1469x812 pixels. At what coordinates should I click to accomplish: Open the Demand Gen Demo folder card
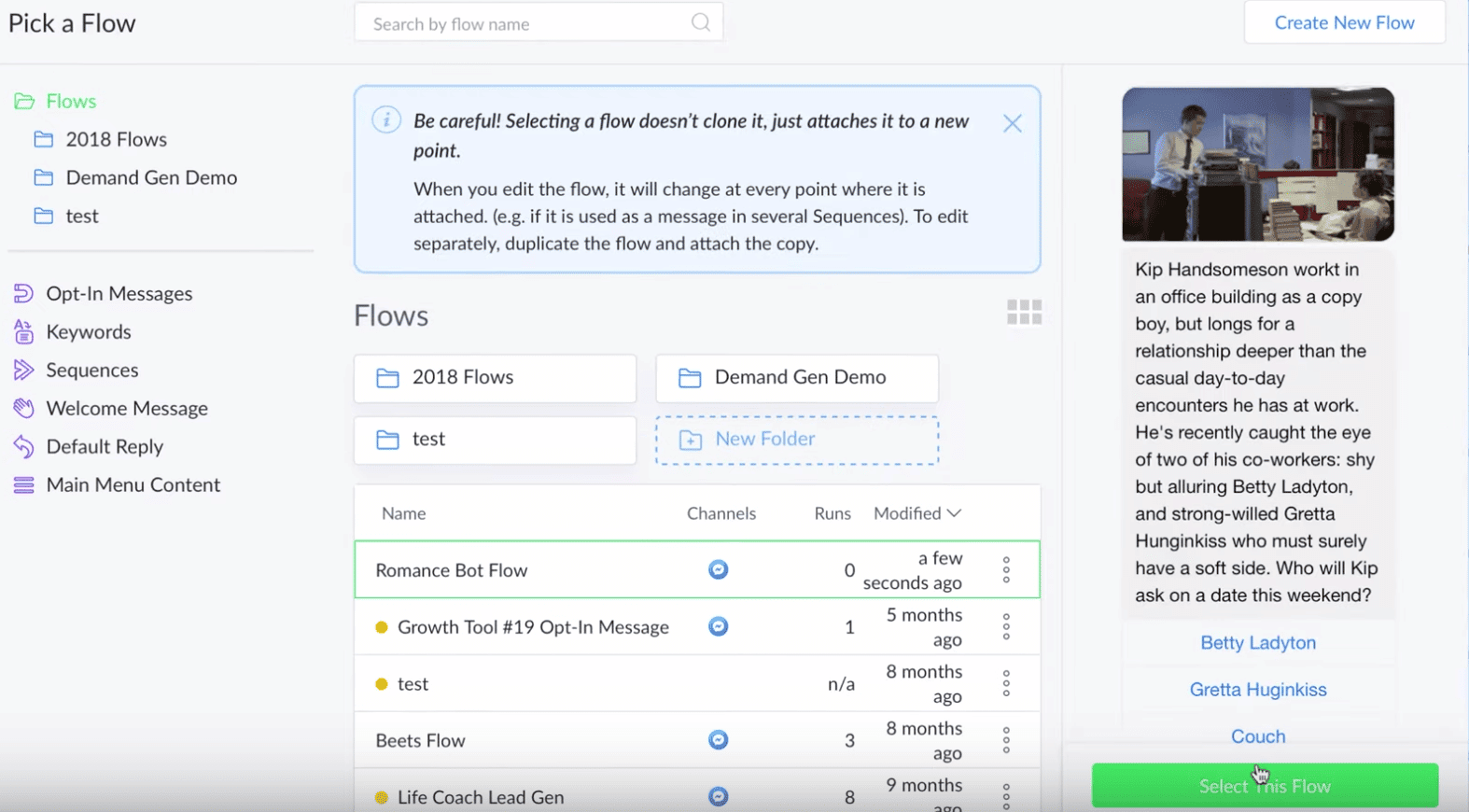click(797, 378)
